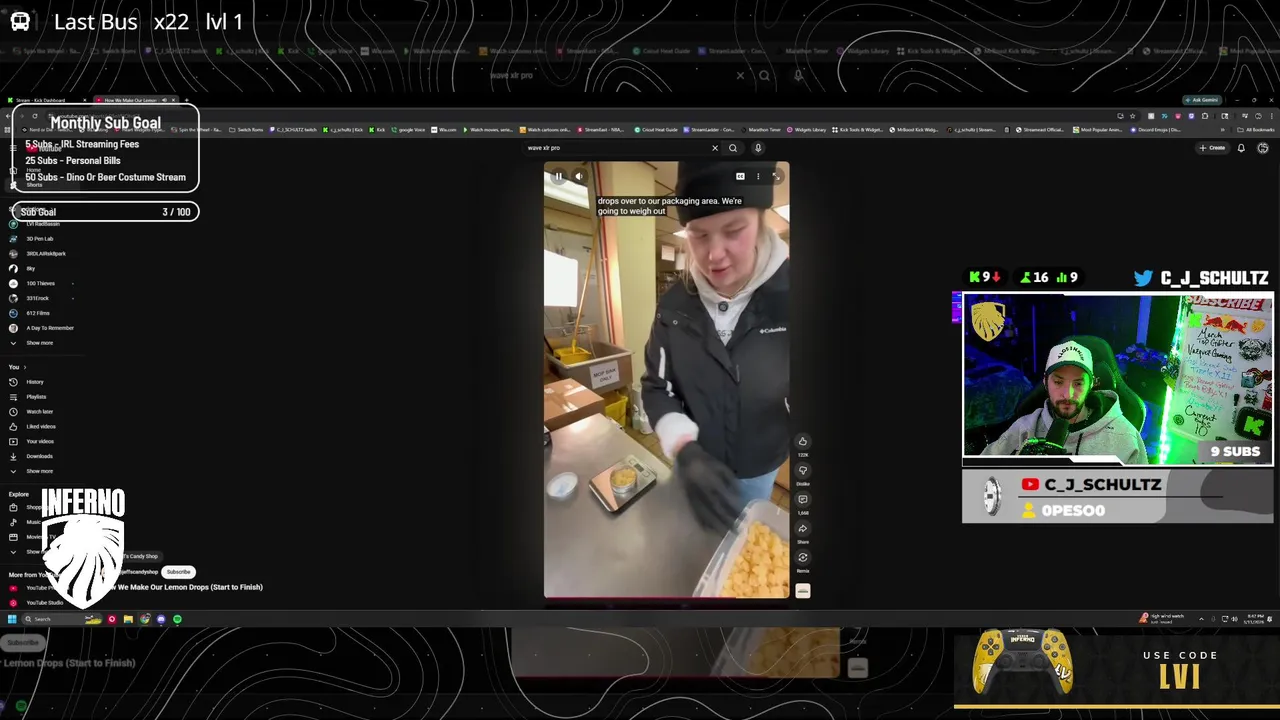The width and height of the screenshot is (1280, 720).
Task: Open the Short's three-dot more options
Action: click(x=758, y=177)
